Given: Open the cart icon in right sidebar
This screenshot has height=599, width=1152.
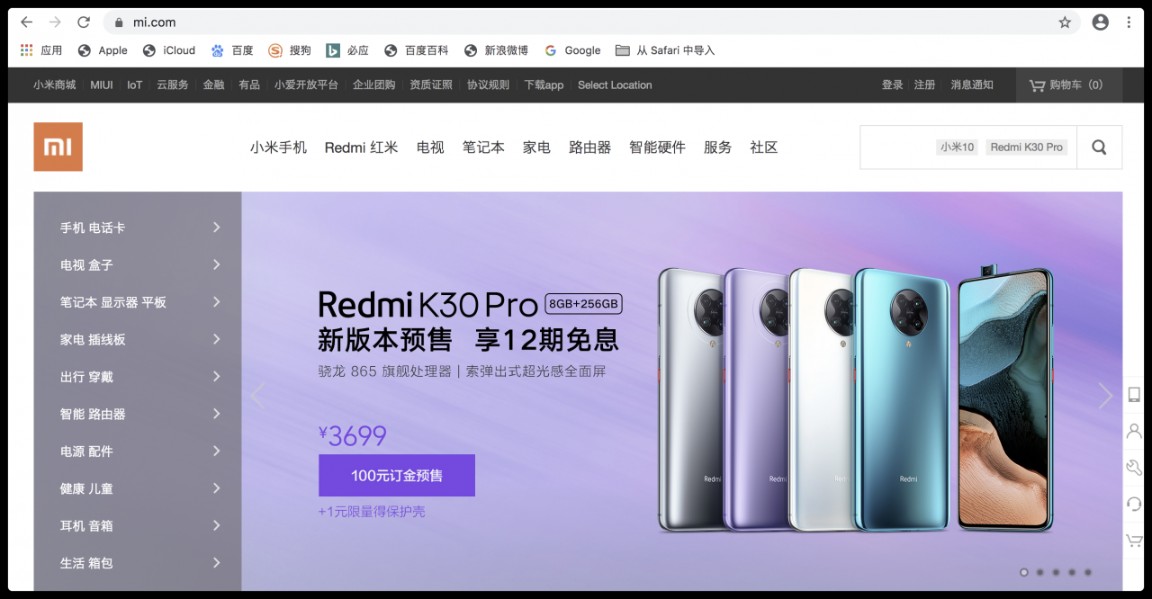Looking at the screenshot, I should (1134, 541).
